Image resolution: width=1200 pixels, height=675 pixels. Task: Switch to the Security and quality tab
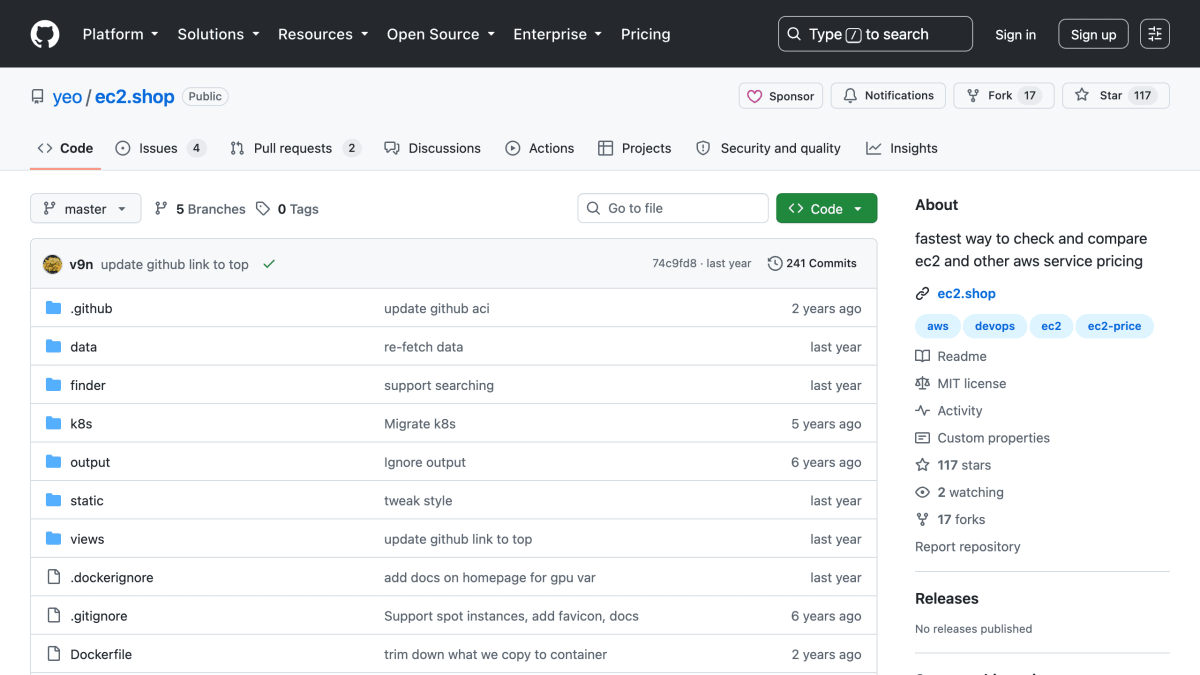click(768, 148)
